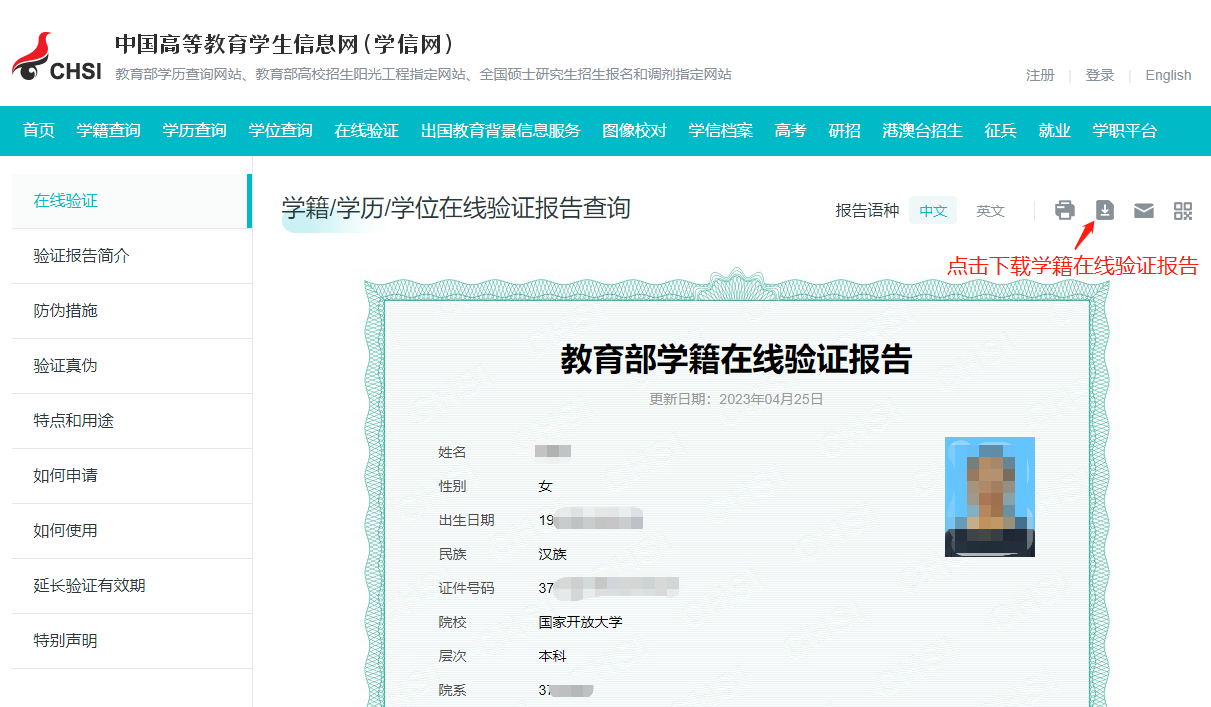
Task: Click the page title 学籍/学历/学位在线验证报告查询
Action: (x=456, y=208)
